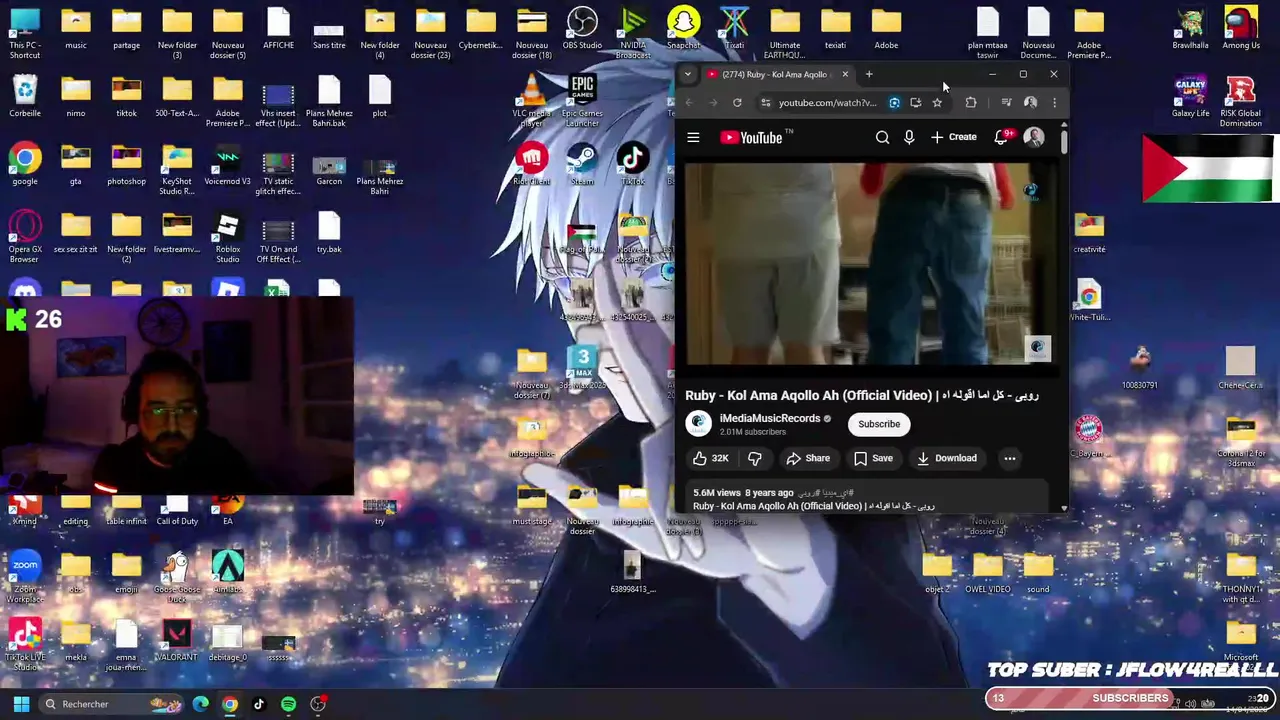Viewport: 1280px width, 720px height.
Task: Open Chrome extensions puzzle icon
Action: click(971, 102)
